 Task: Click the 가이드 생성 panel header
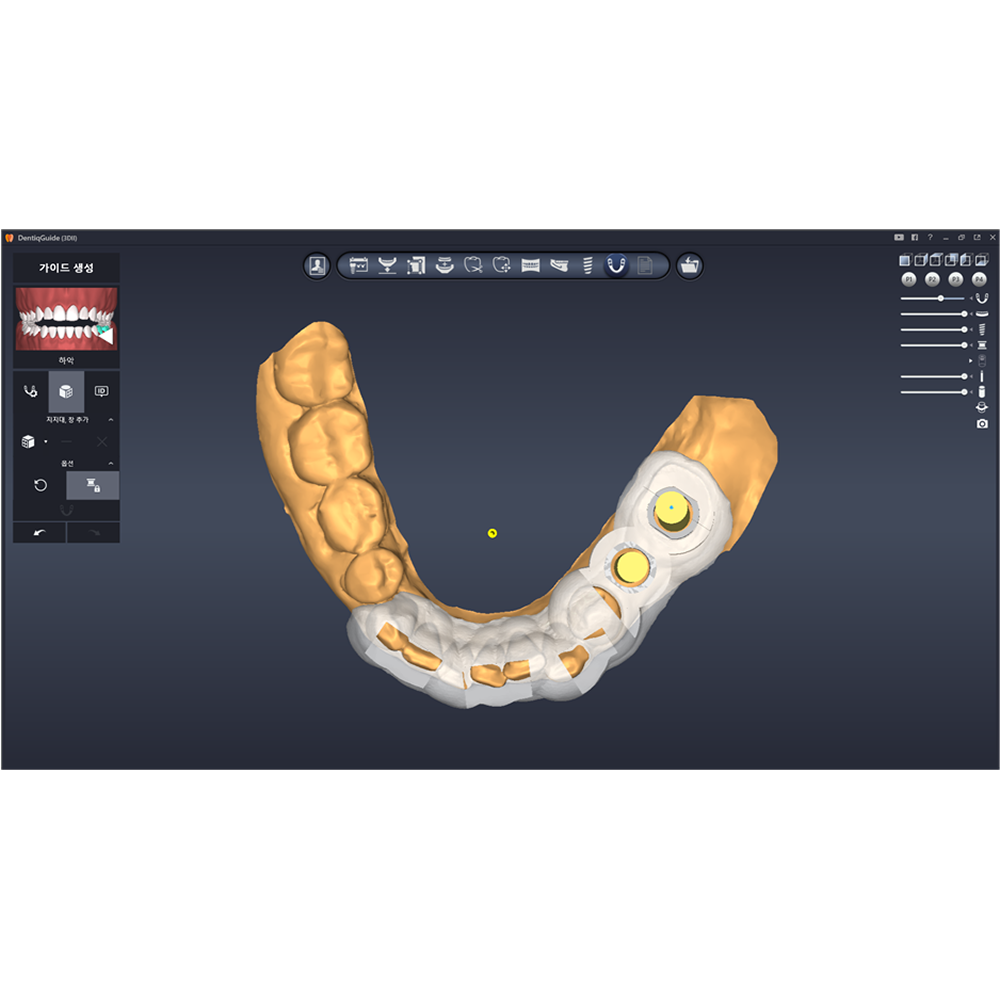pyautogui.click(x=66, y=268)
